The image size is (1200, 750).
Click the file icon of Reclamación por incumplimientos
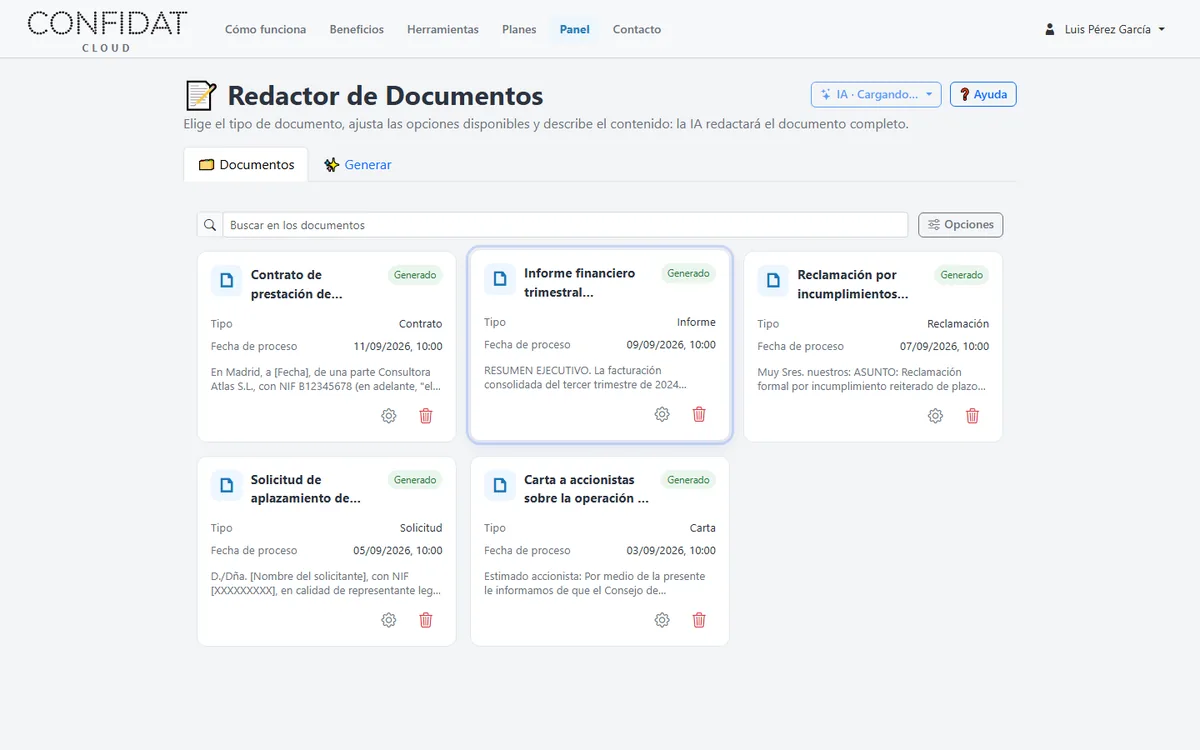point(773,281)
